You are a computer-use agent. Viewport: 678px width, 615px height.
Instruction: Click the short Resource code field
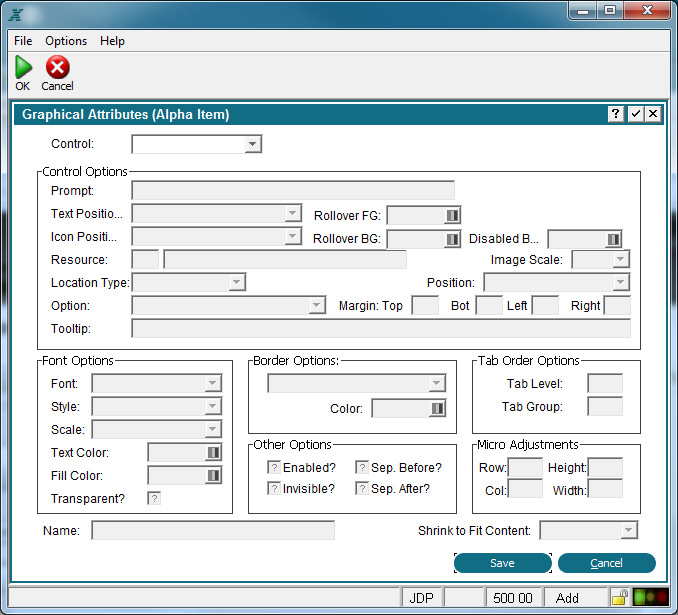point(145,259)
